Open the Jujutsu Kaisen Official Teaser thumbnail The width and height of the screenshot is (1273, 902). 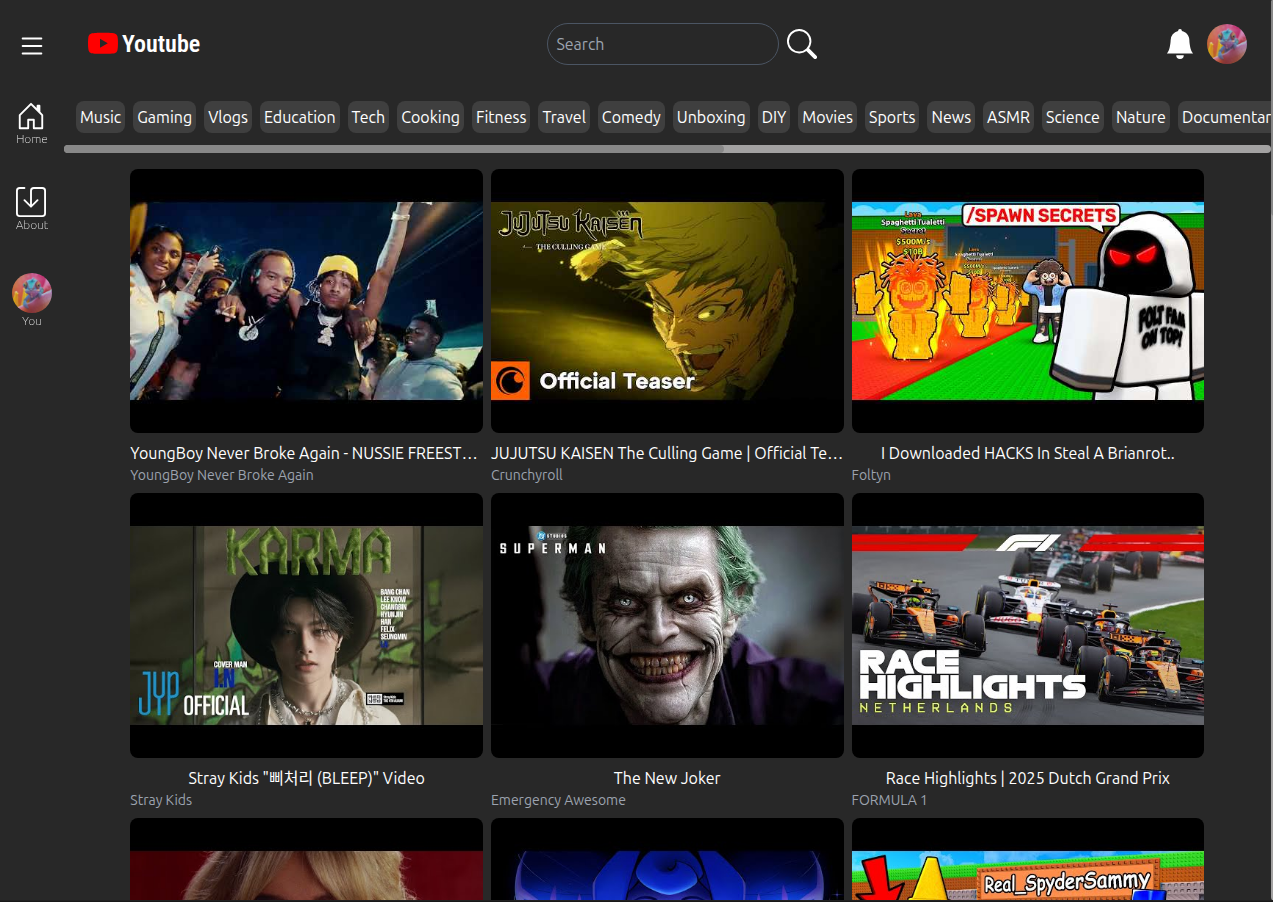click(667, 301)
